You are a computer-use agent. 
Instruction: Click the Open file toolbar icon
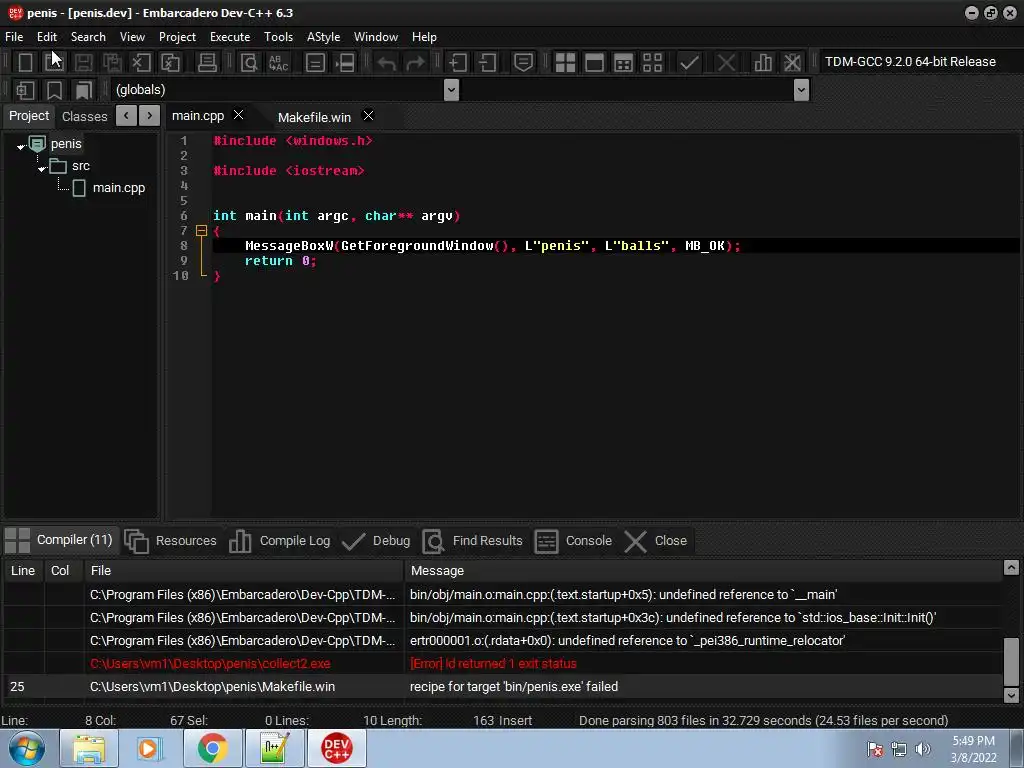[54, 63]
